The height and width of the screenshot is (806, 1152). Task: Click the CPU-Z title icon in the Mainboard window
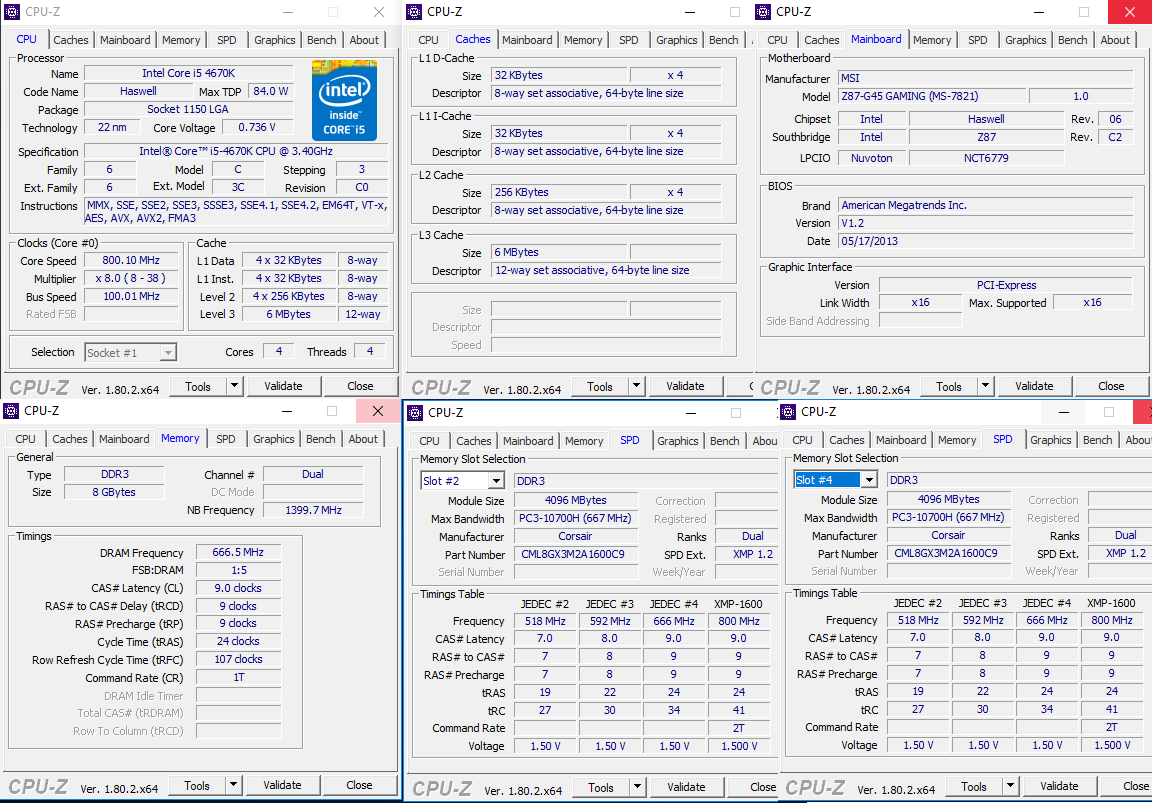click(763, 12)
